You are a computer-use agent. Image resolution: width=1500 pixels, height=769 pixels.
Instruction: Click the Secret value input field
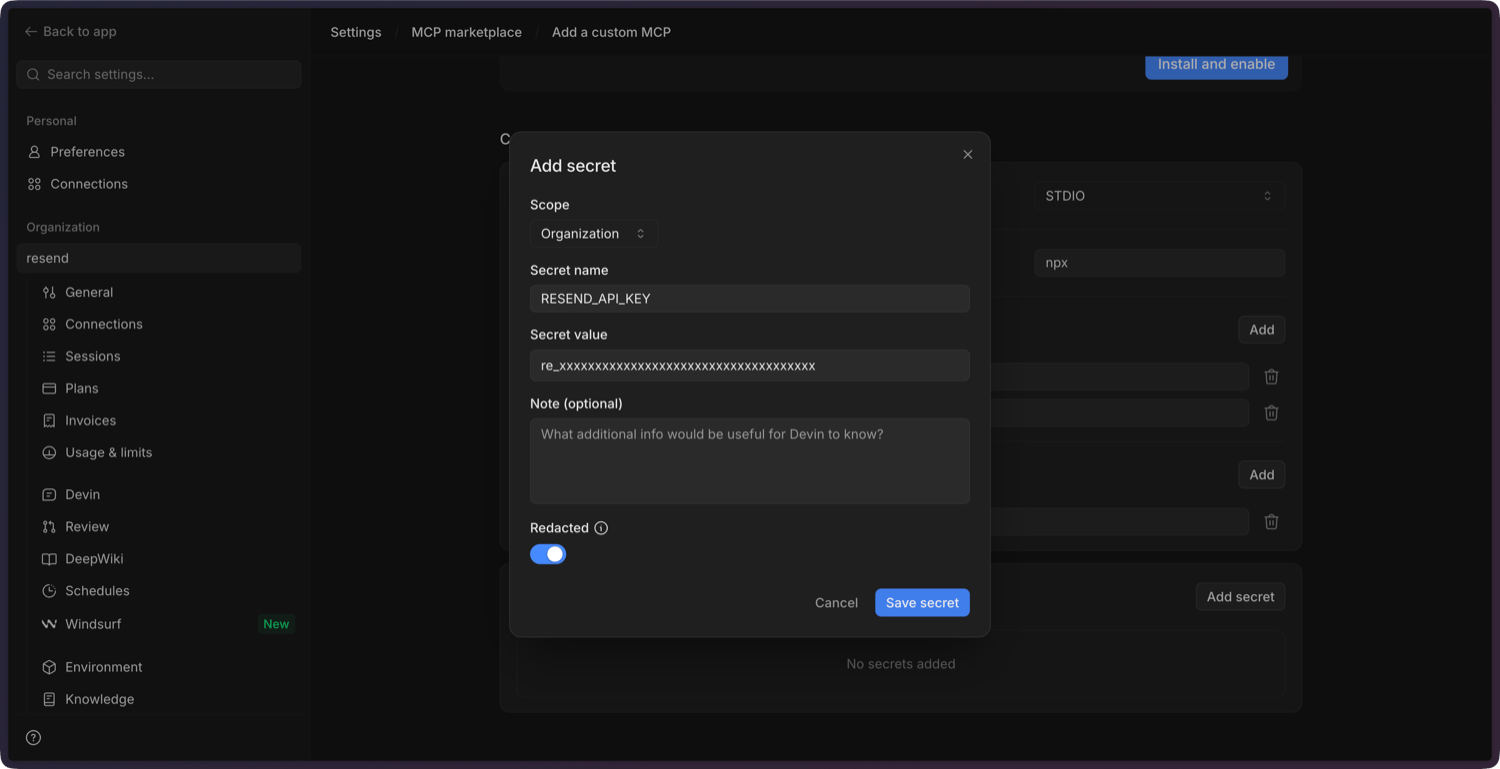750,366
